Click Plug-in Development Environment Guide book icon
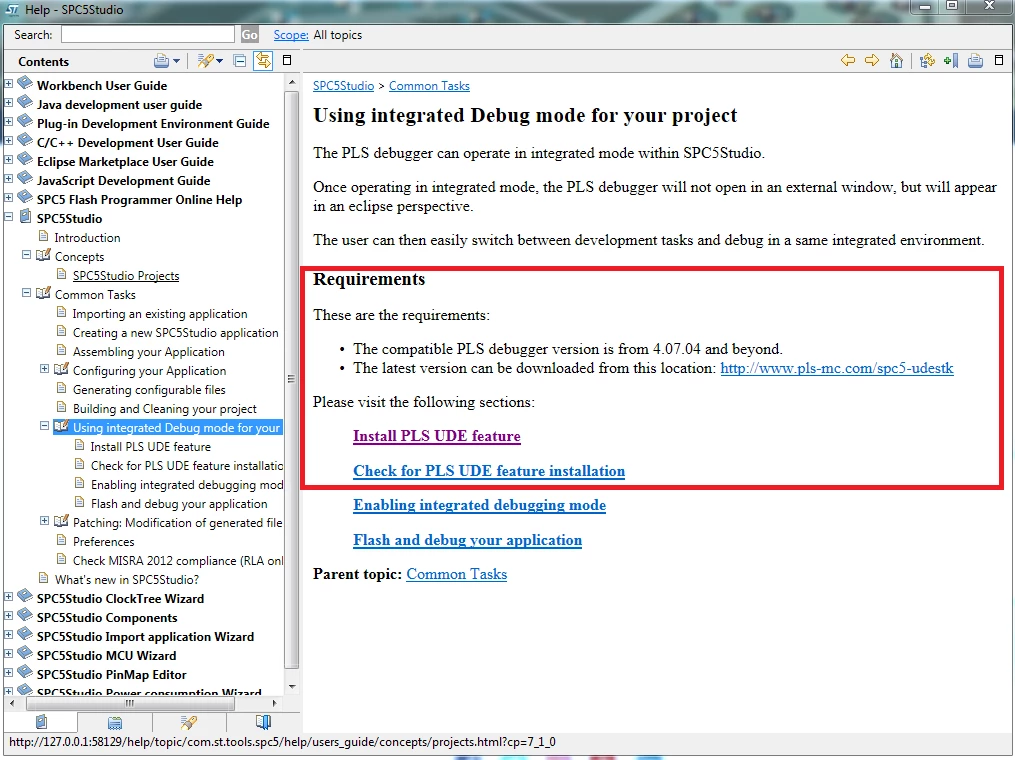This screenshot has height=760, width=1015. point(25,121)
